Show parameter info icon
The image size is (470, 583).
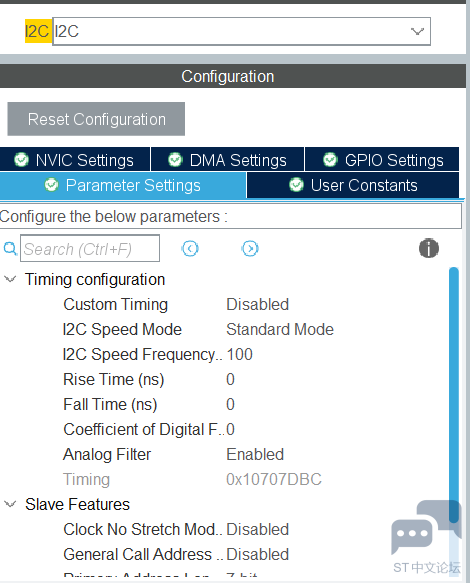[x=429, y=248]
